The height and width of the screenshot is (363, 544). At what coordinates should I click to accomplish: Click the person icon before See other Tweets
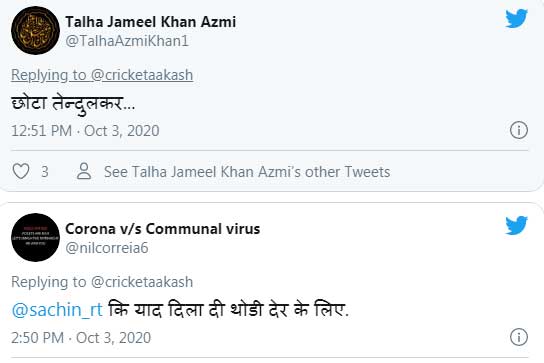[x=84, y=171]
